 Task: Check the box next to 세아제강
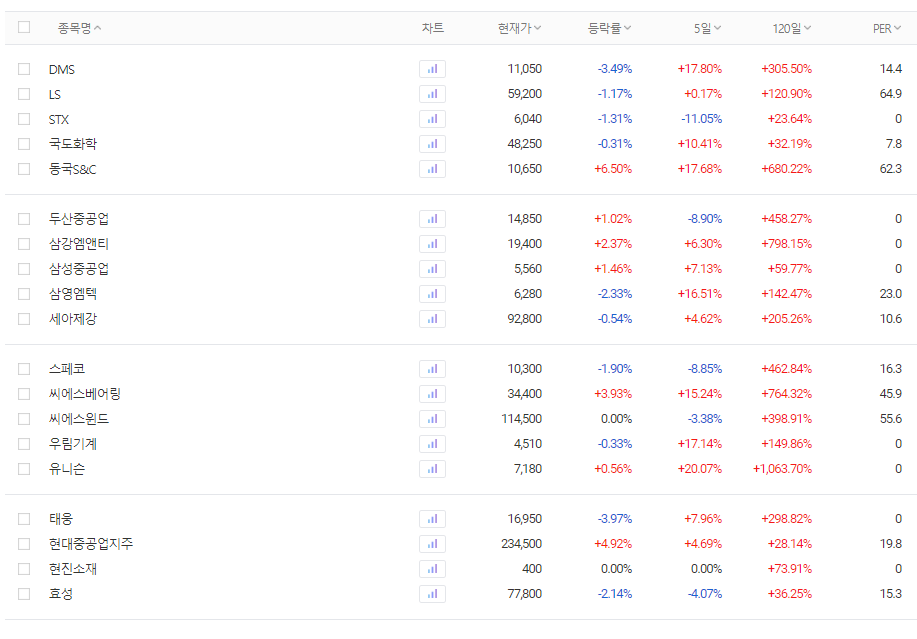pyautogui.click(x=24, y=319)
